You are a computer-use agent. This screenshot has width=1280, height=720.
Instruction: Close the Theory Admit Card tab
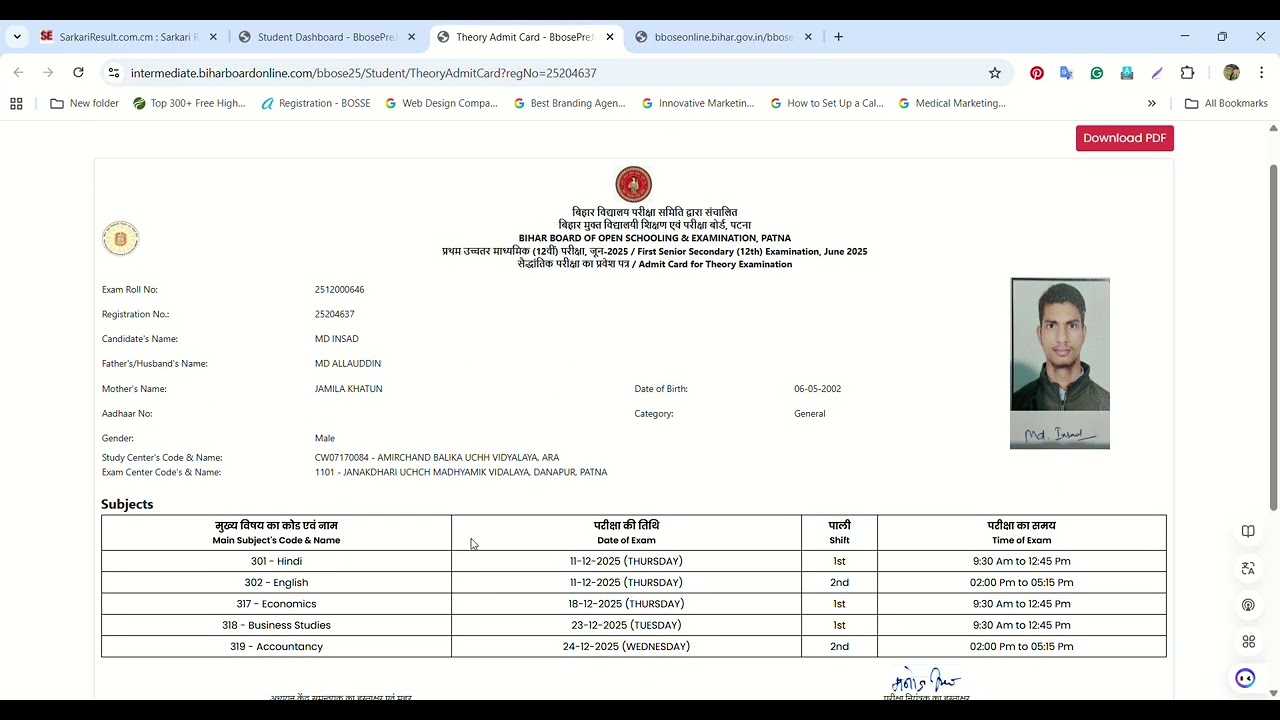pyautogui.click(x=610, y=37)
